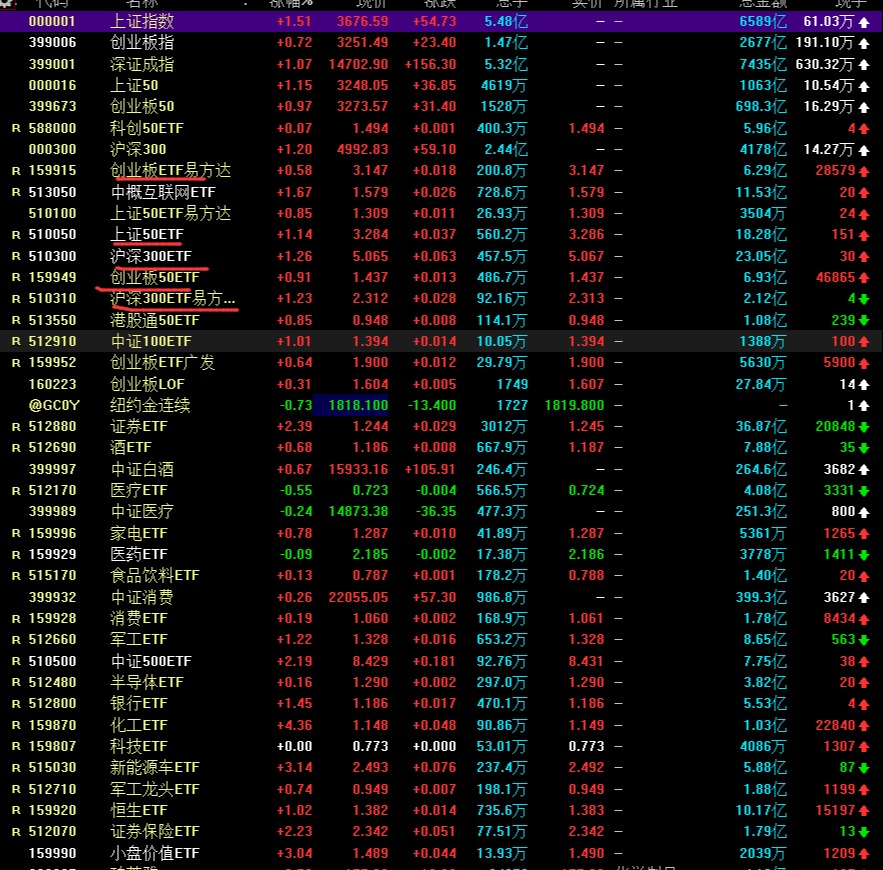Open 消费ETF with code 159928
This screenshot has width=883, height=870.
[139, 618]
